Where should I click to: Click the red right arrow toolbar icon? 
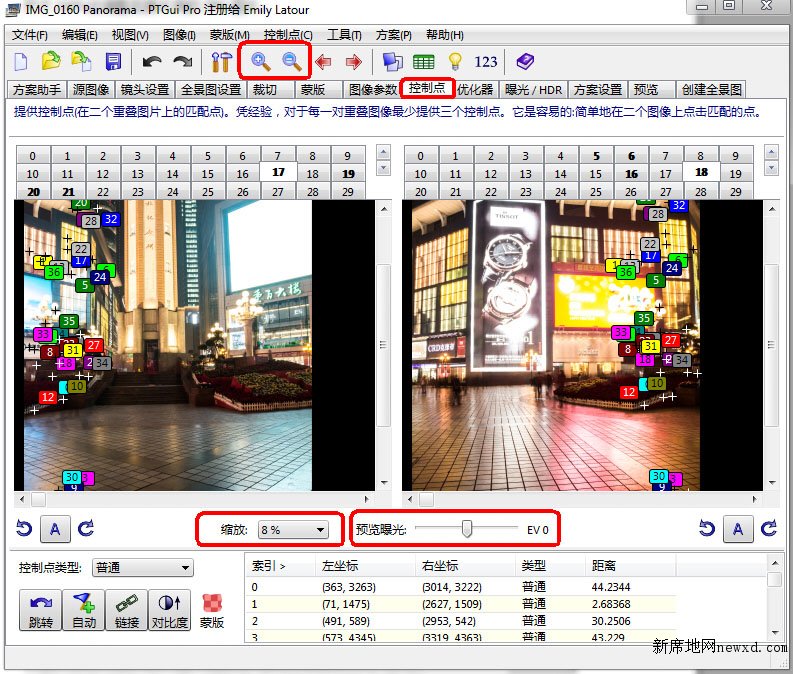point(354,61)
